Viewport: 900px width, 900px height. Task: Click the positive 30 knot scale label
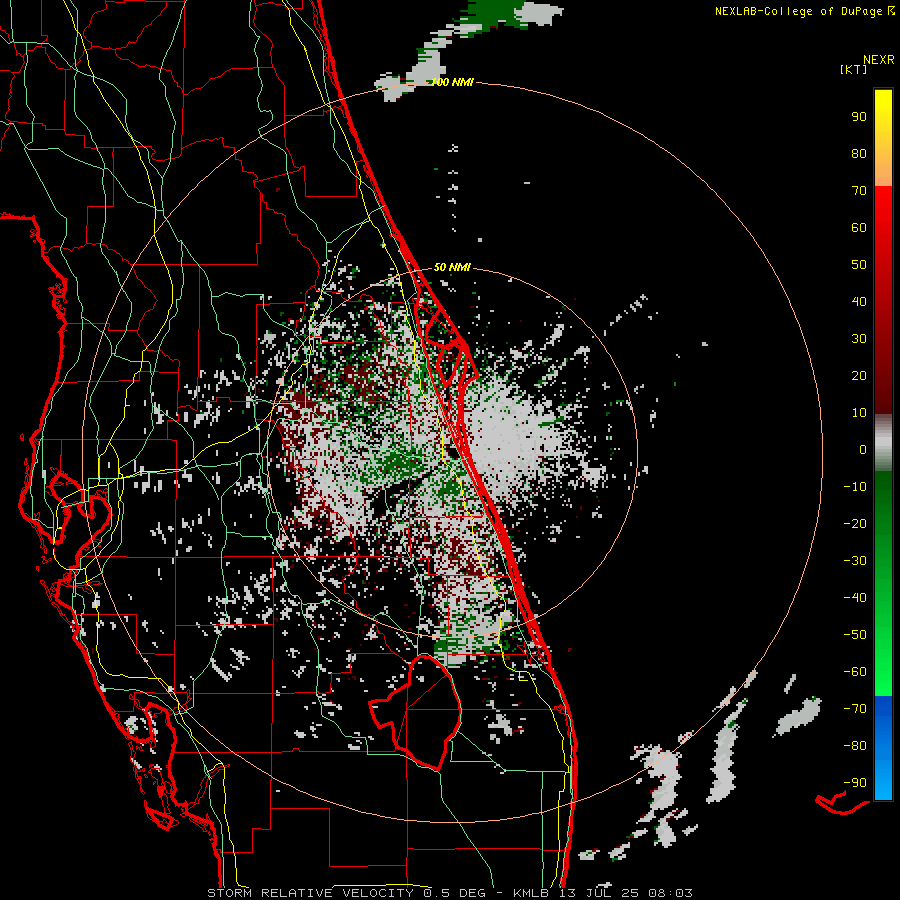pyautogui.click(x=859, y=339)
